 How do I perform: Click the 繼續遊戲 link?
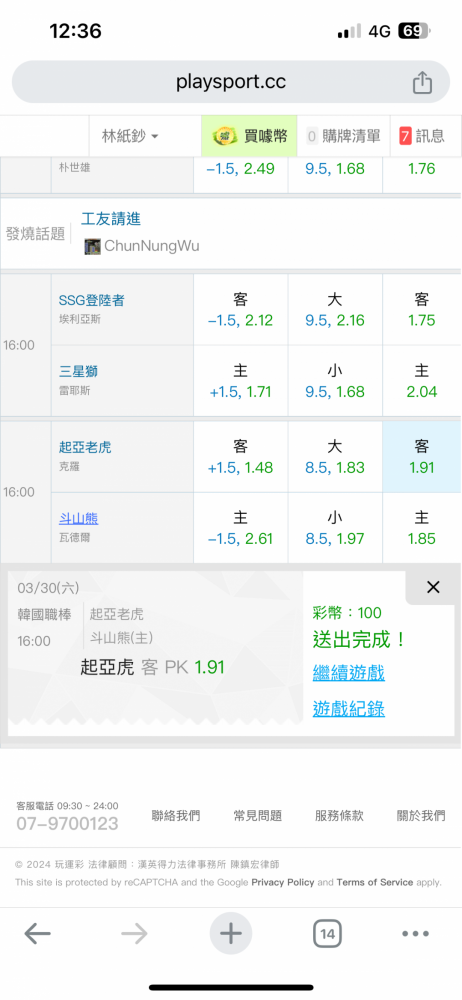[348, 672]
